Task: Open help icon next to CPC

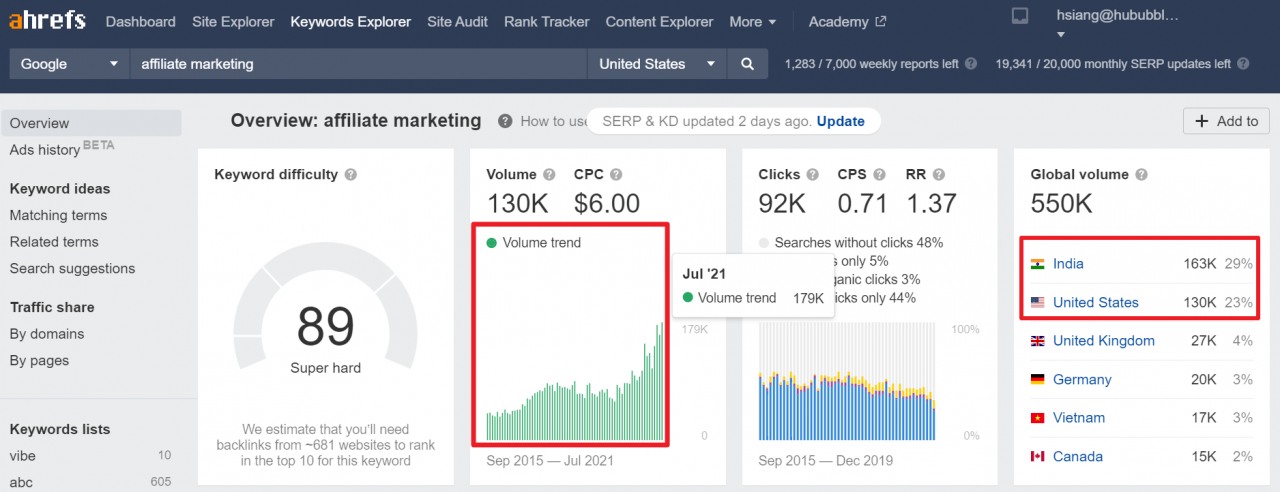Action: 616,174
